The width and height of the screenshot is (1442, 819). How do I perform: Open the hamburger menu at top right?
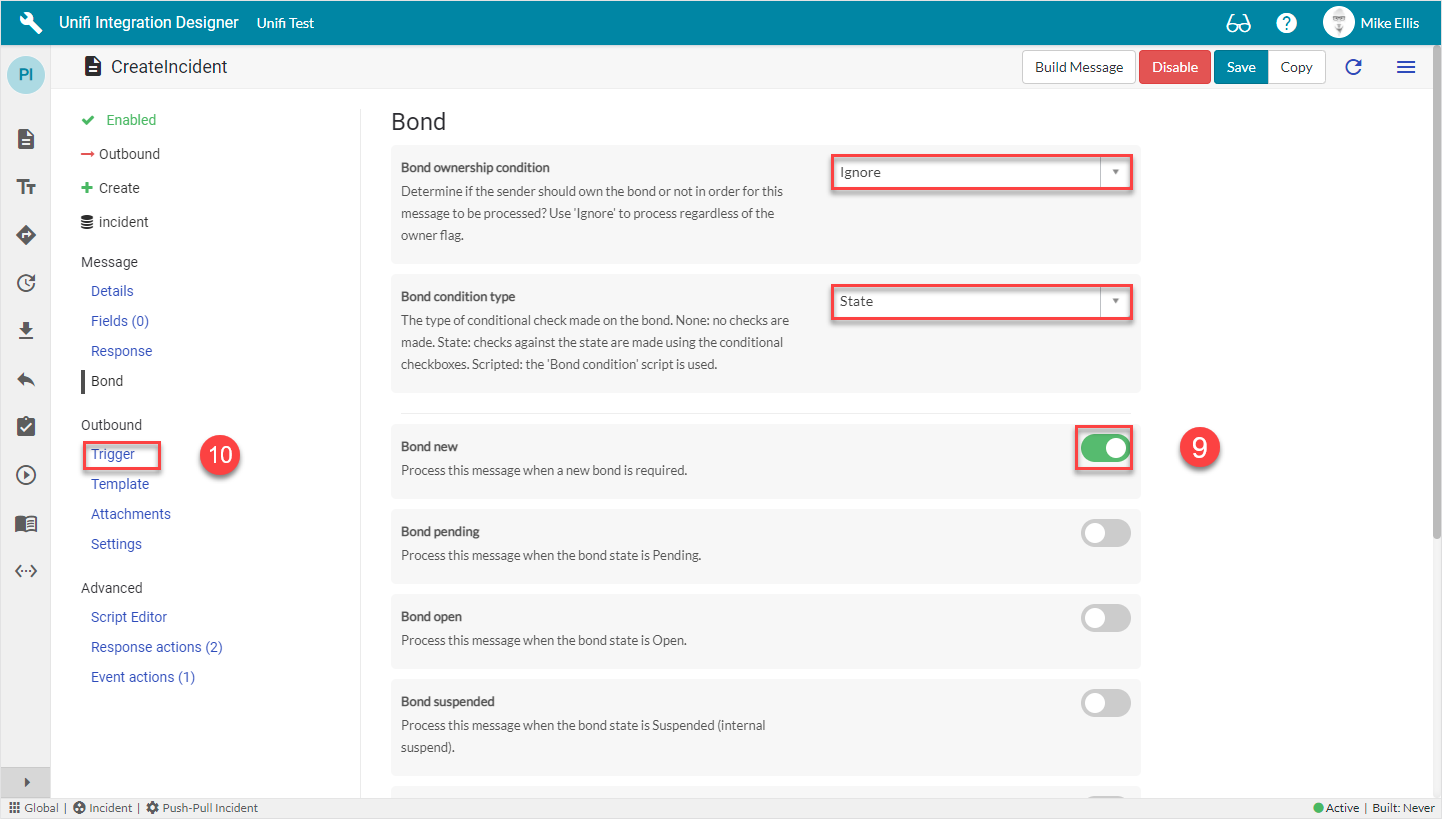(1406, 67)
